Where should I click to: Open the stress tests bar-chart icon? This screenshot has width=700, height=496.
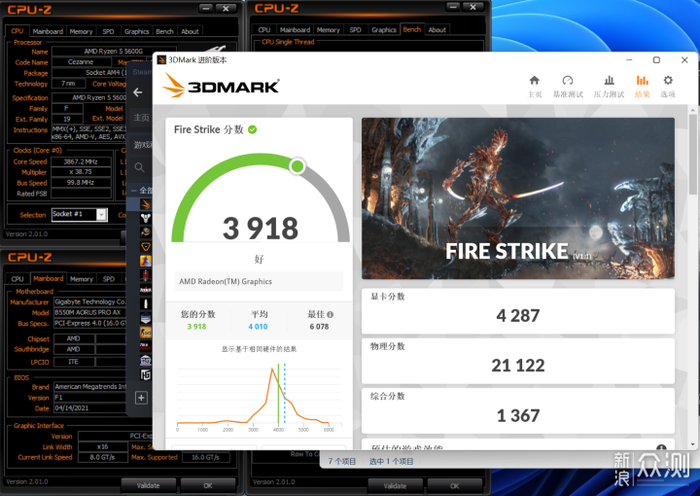click(609, 80)
